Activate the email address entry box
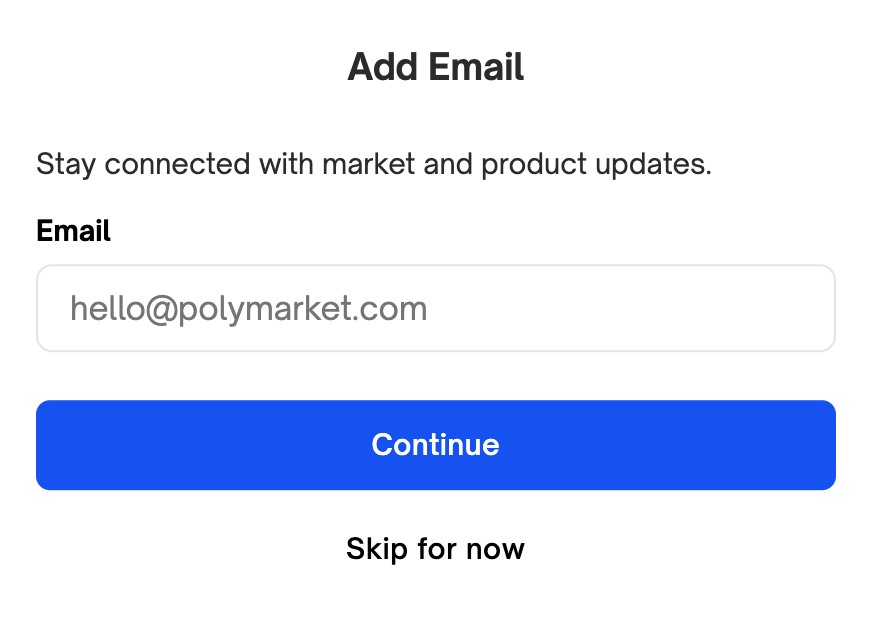This screenshot has height=632, width=872. pyautogui.click(x=435, y=308)
